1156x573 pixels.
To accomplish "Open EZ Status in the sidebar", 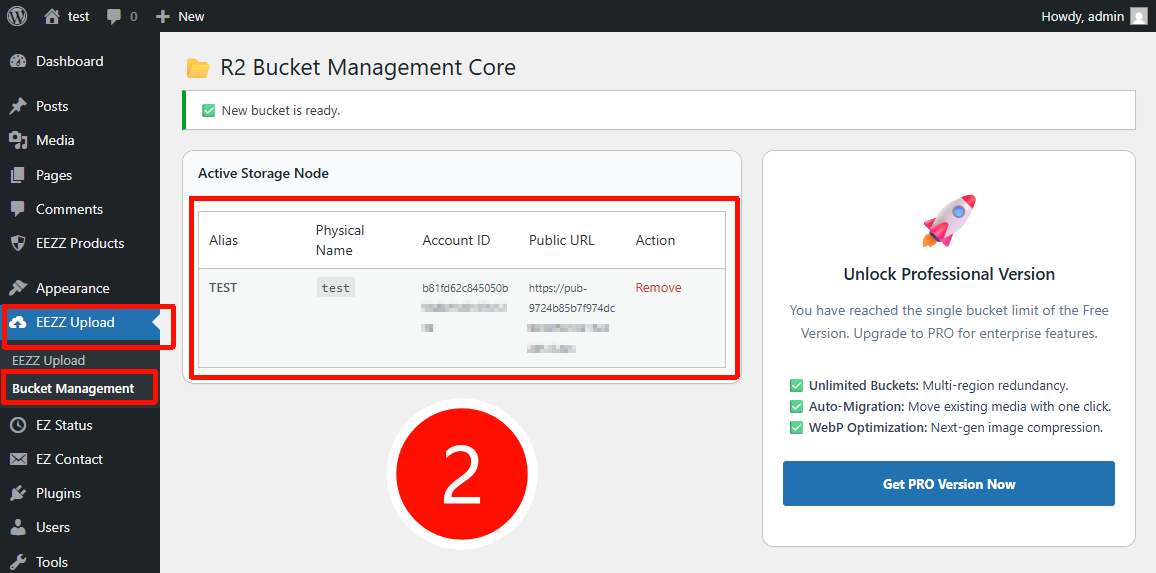I will click(x=64, y=425).
